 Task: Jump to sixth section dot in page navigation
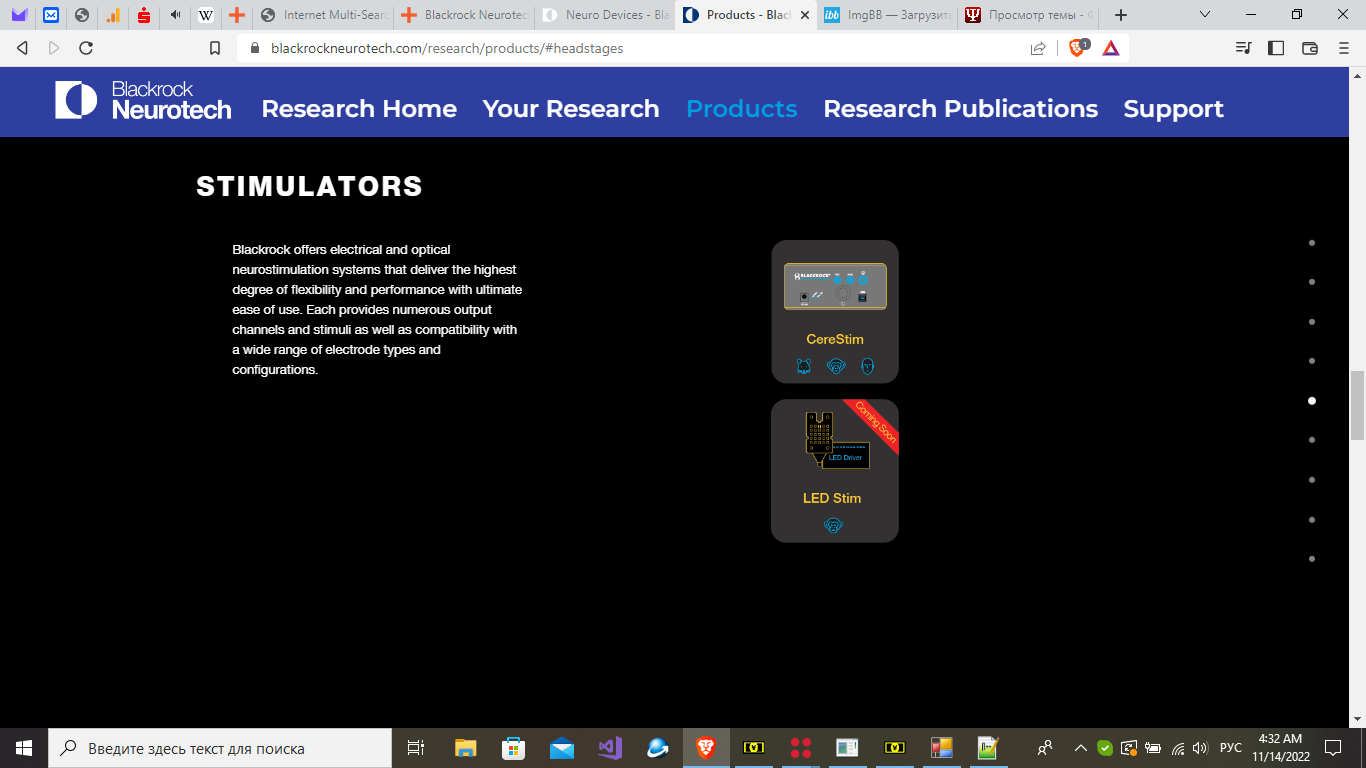1312,440
